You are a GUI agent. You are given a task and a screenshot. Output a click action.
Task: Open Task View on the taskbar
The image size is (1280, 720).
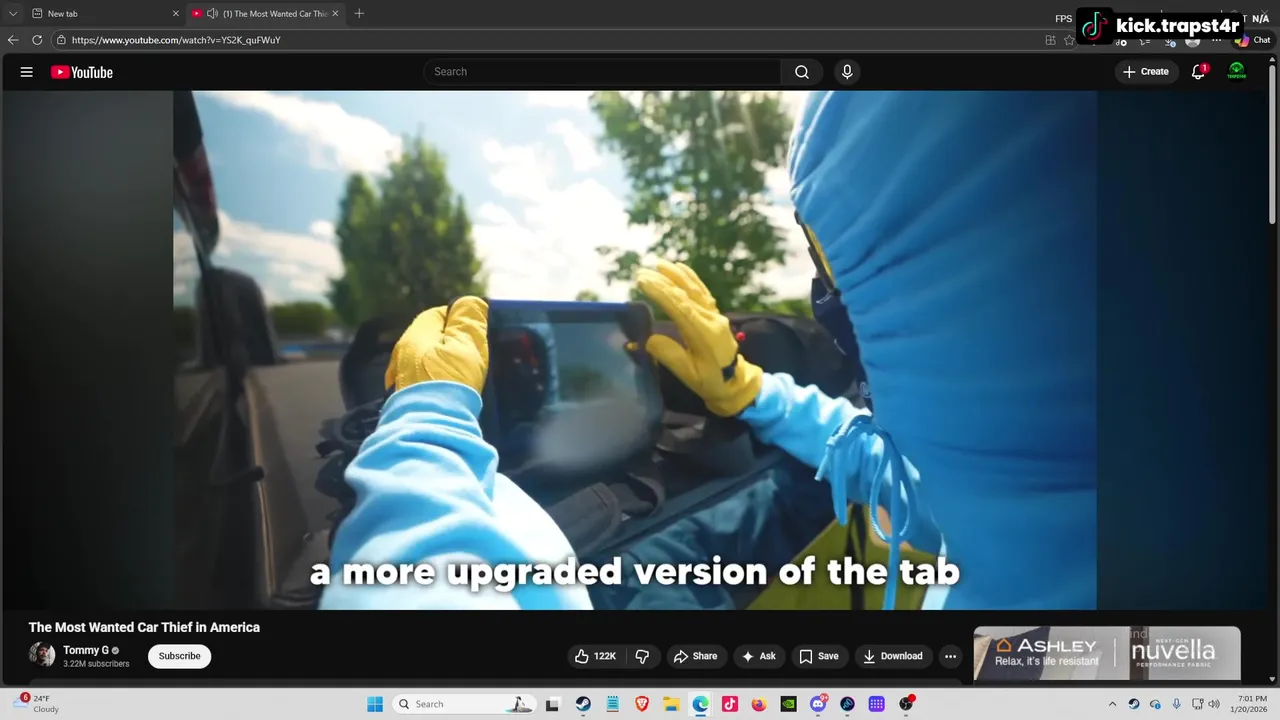click(x=552, y=704)
